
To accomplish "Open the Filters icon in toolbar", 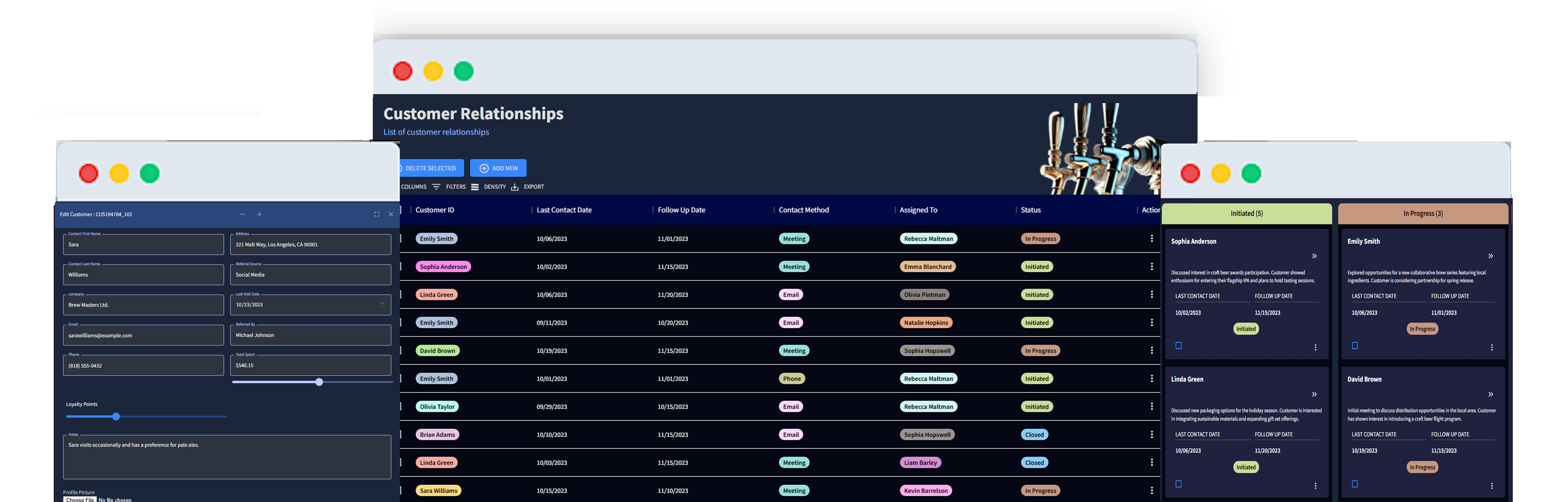I will 436,187.
